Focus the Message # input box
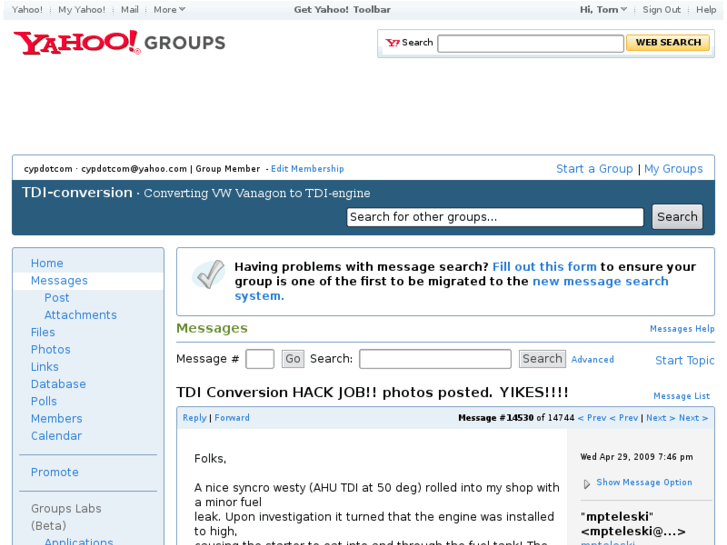 260,359
